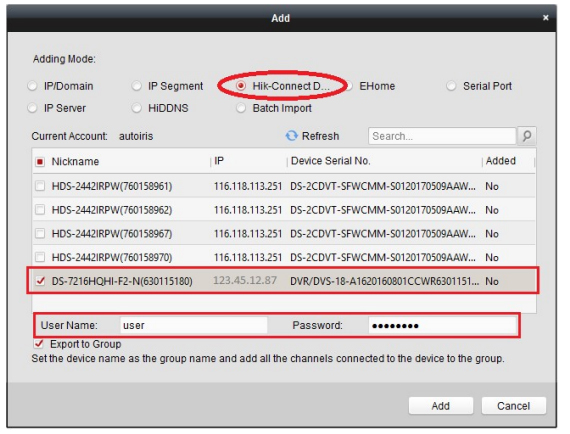Toggle the Export to Group checkbox
Screen dimensions: 570x434
coord(39,344)
